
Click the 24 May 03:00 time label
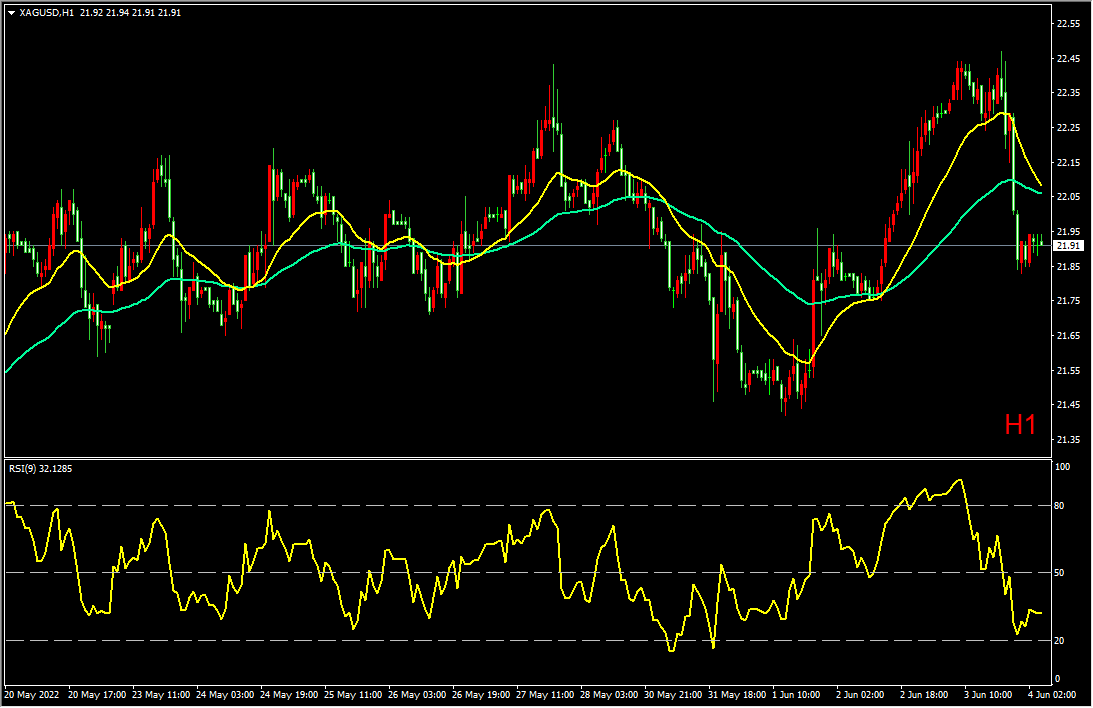(x=224, y=695)
